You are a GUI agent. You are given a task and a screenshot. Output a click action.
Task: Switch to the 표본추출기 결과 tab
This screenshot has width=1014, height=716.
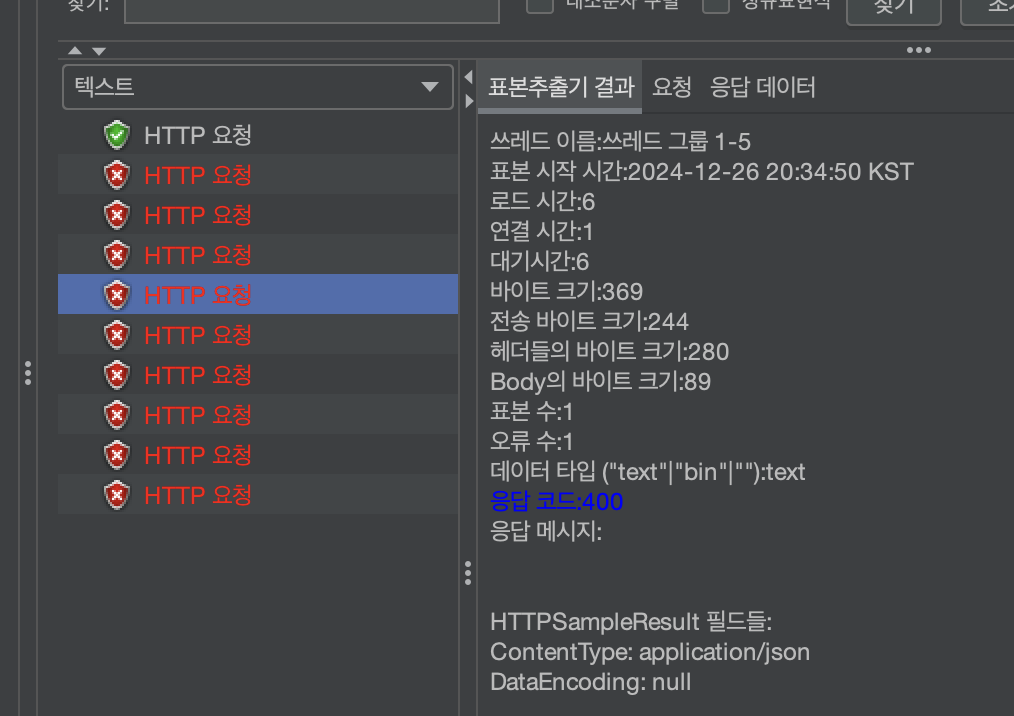pyautogui.click(x=561, y=87)
